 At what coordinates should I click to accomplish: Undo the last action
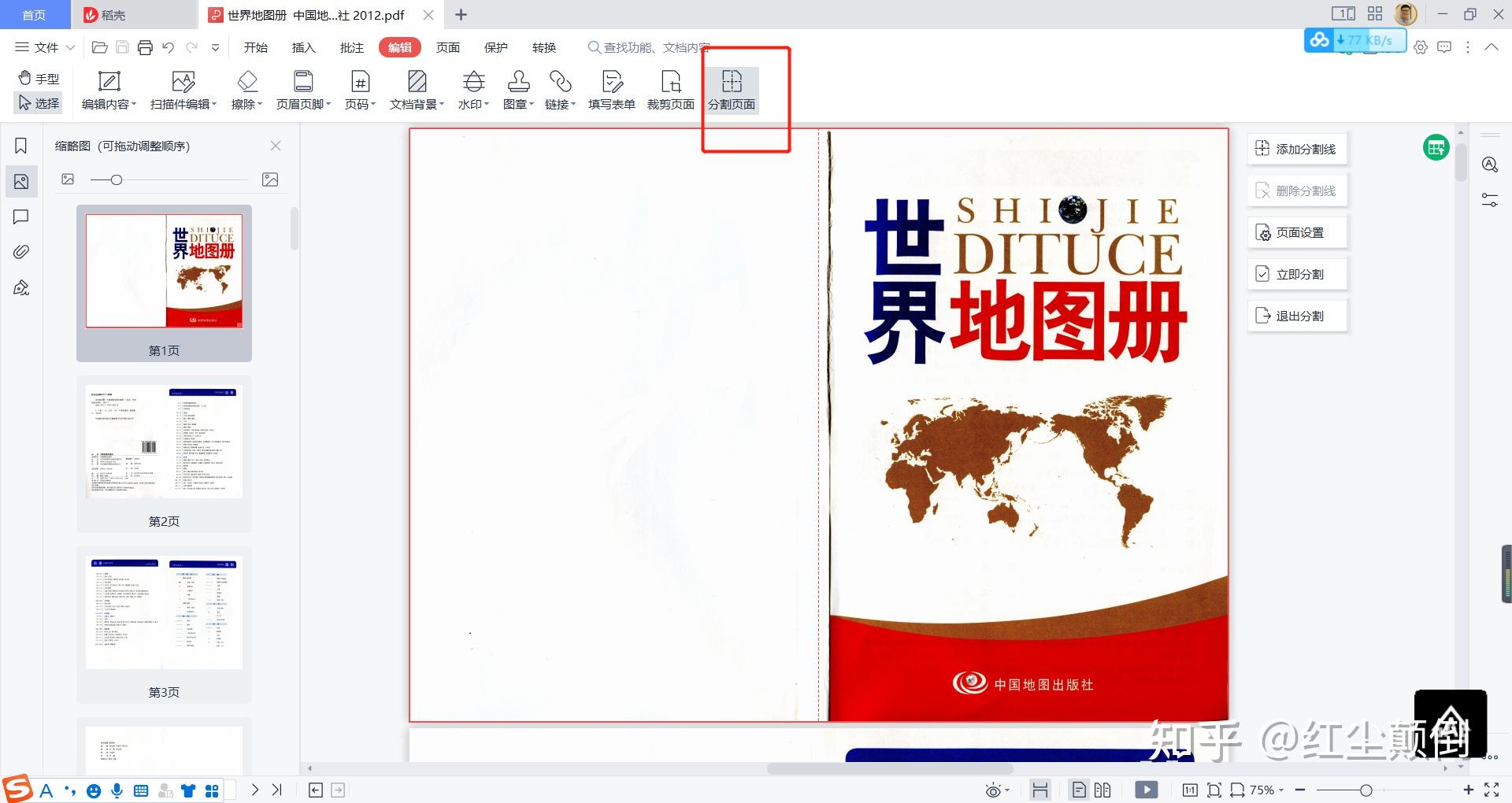tap(168, 47)
